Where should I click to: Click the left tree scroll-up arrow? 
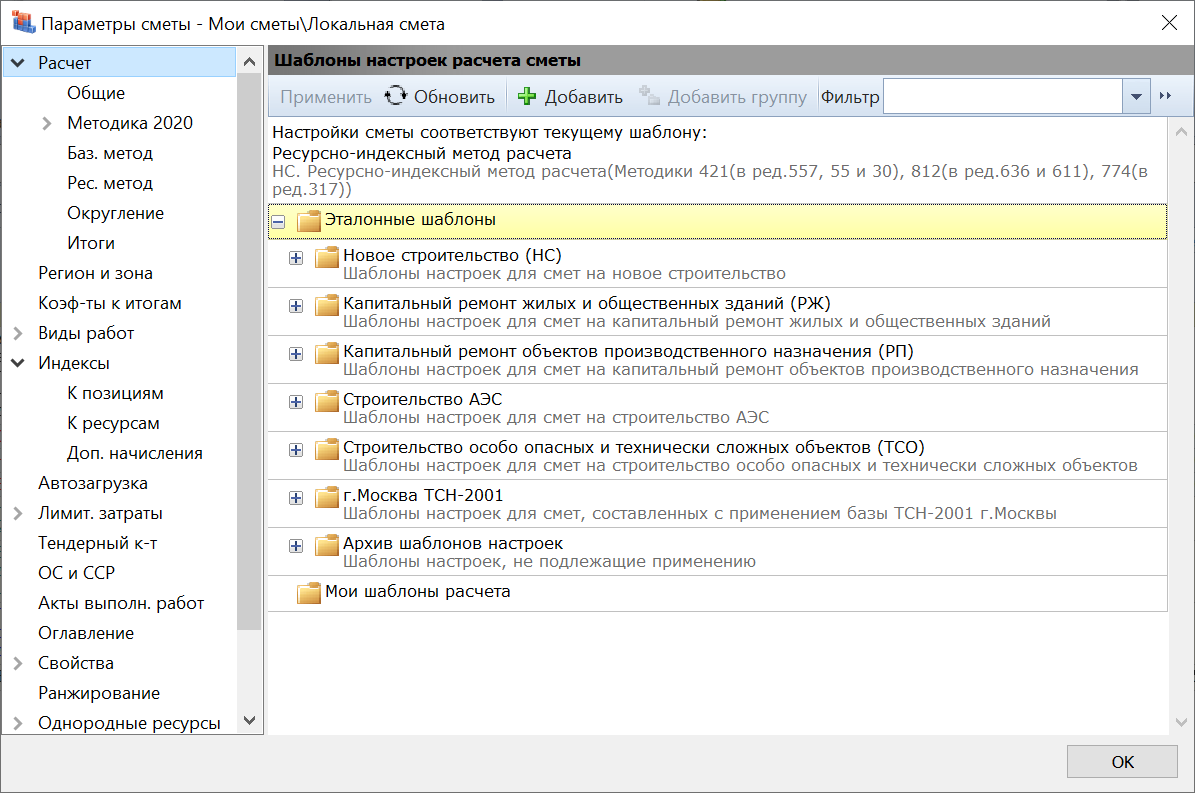(249, 62)
